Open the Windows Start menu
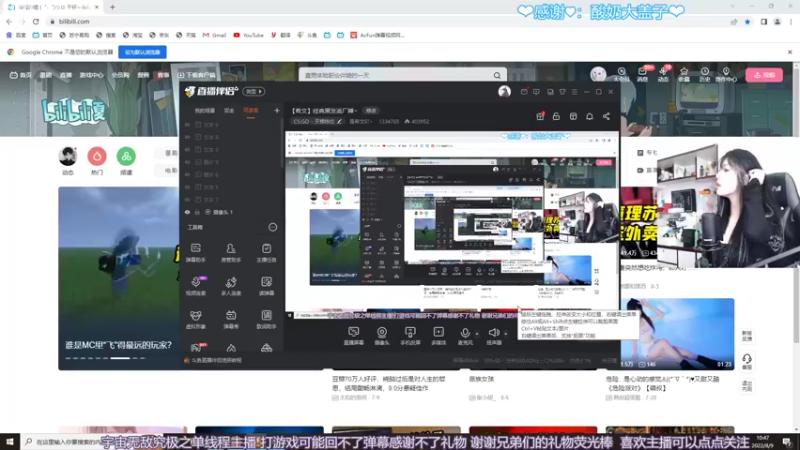The width and height of the screenshot is (800, 450). 10,442
